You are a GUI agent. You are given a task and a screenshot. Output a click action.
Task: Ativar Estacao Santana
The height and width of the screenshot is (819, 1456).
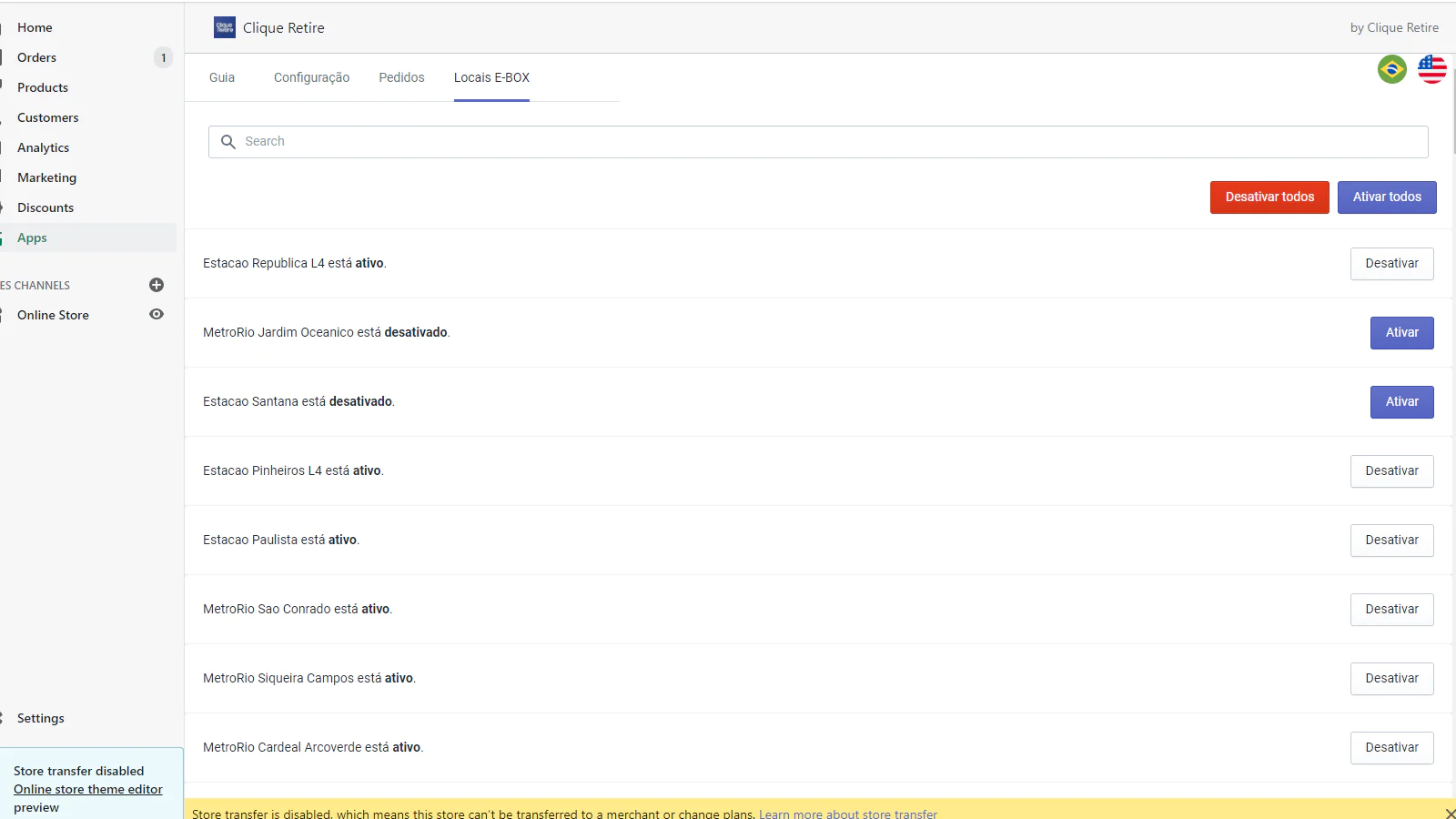click(x=1401, y=402)
